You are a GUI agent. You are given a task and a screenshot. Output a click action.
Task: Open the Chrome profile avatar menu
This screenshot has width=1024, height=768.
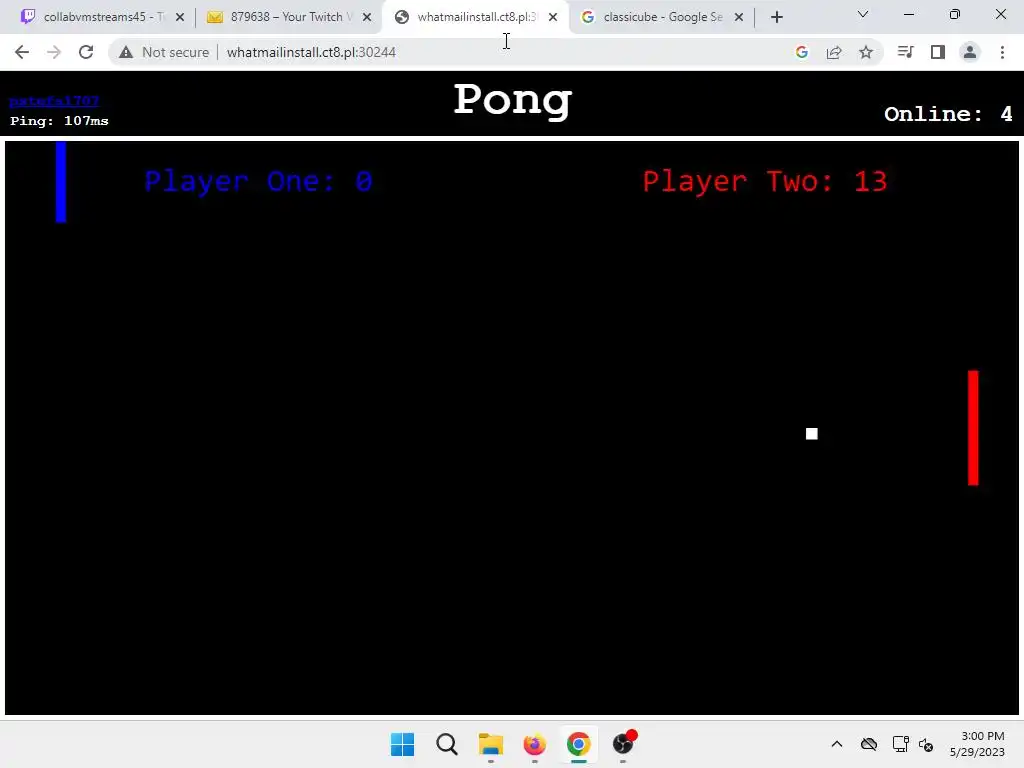pos(970,52)
